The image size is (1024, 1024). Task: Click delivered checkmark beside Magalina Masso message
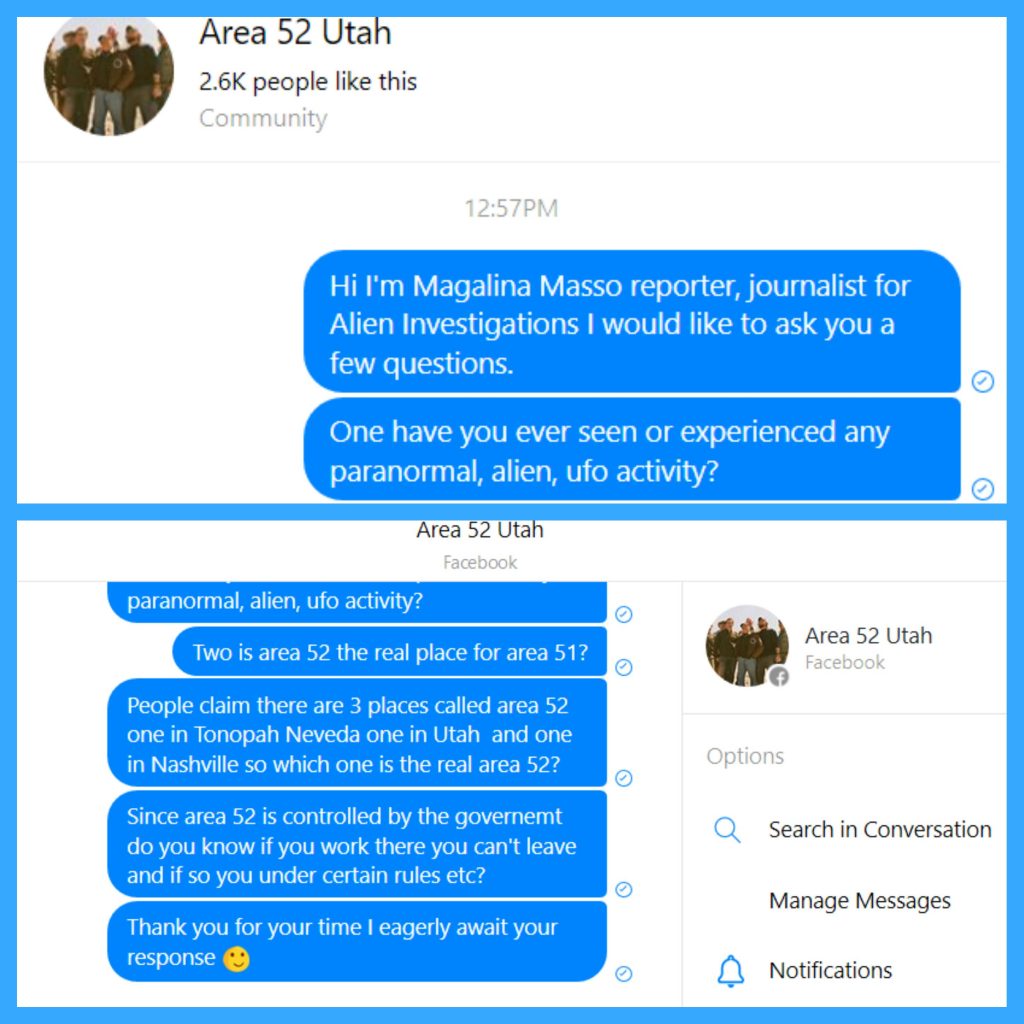click(982, 381)
